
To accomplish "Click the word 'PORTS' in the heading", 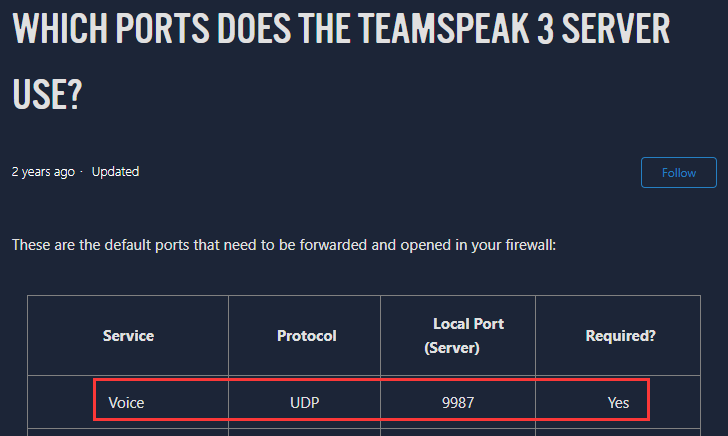I will click(x=169, y=30).
